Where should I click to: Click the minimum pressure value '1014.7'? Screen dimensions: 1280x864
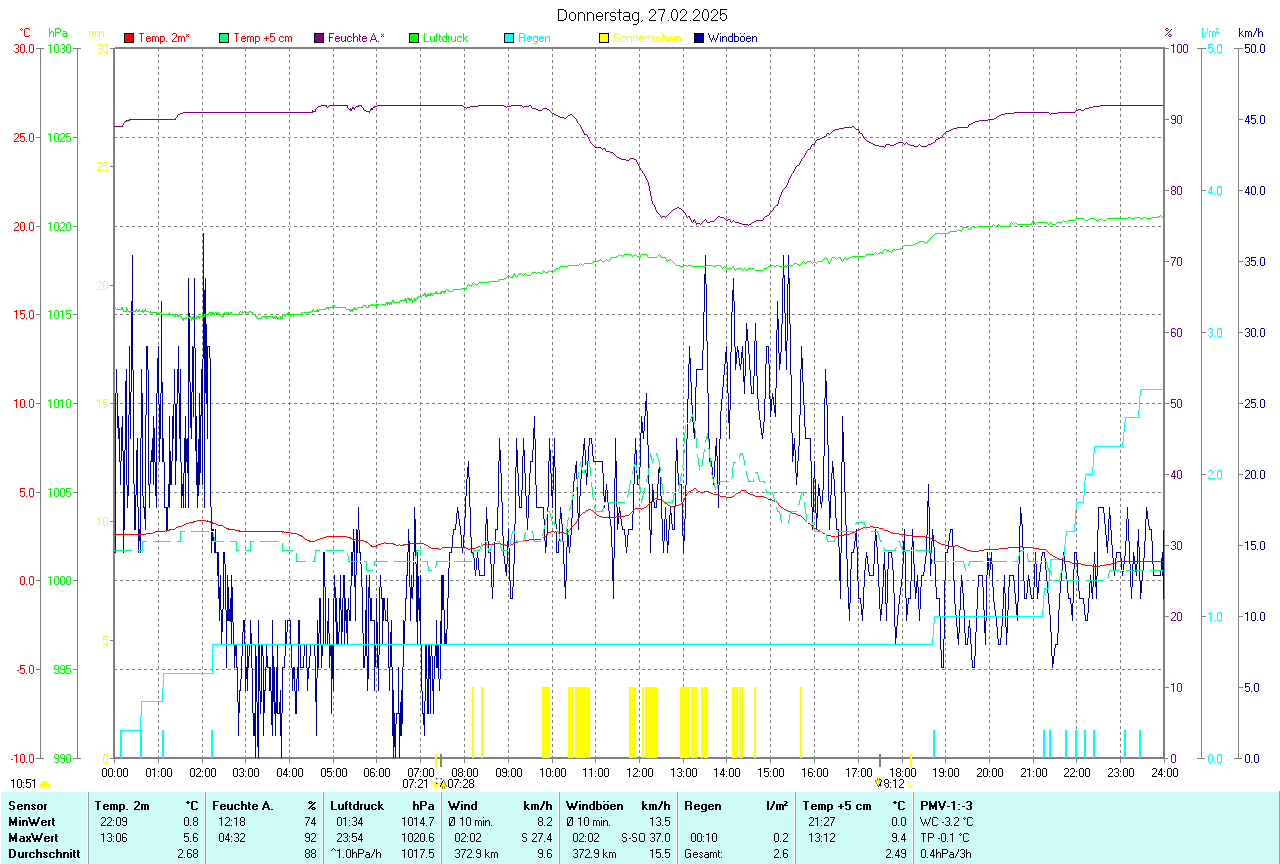tap(417, 821)
